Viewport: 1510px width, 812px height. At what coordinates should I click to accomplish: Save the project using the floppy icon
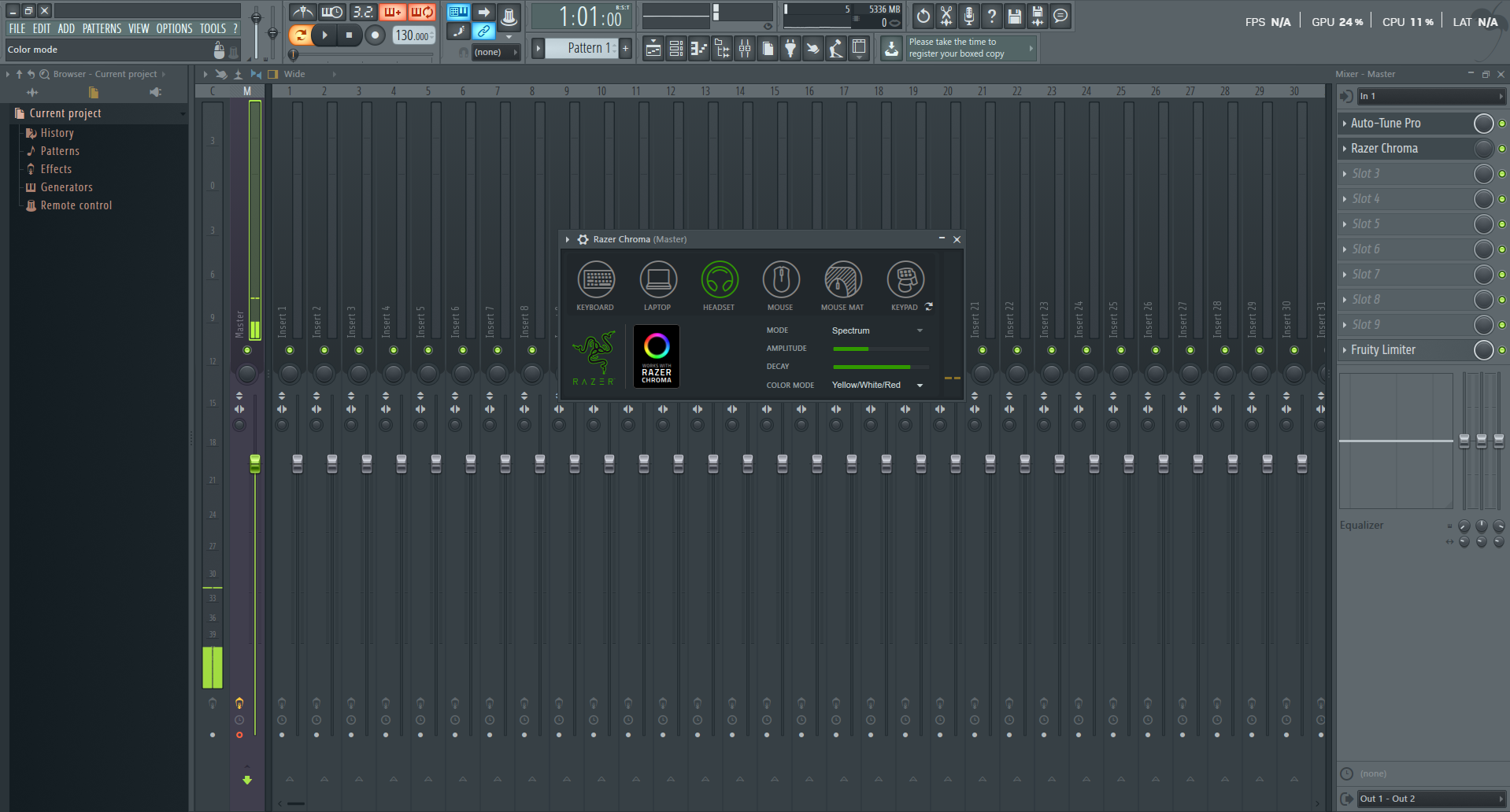(1015, 16)
